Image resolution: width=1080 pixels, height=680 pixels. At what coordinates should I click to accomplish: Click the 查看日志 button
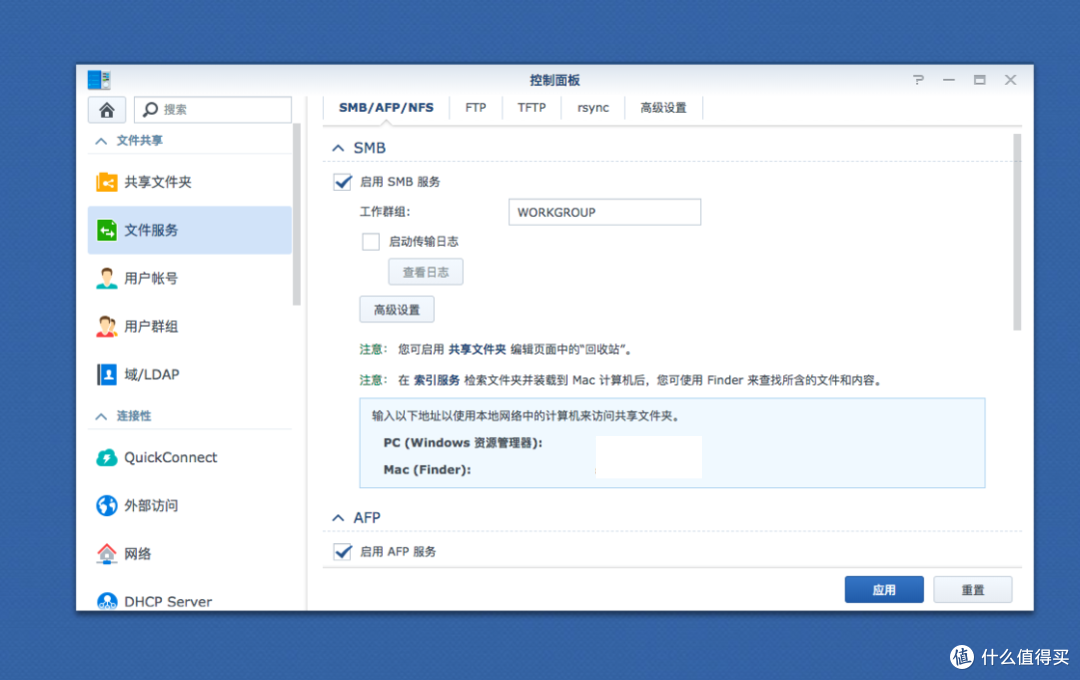click(426, 272)
